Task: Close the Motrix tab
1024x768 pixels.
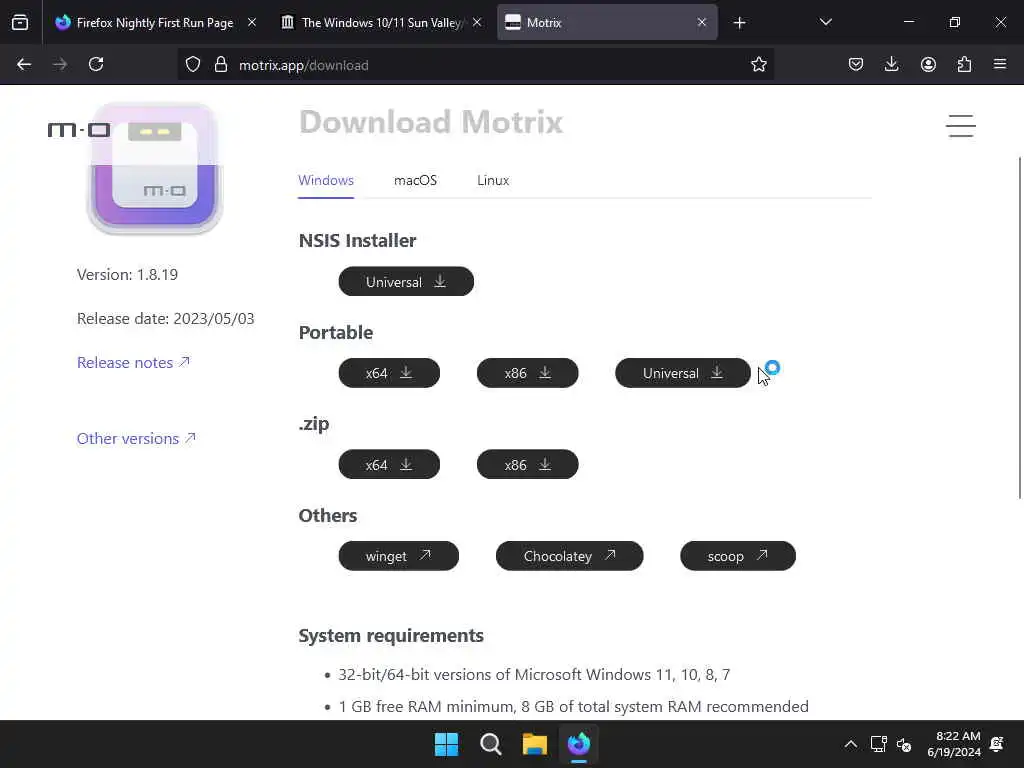Action: click(x=702, y=23)
